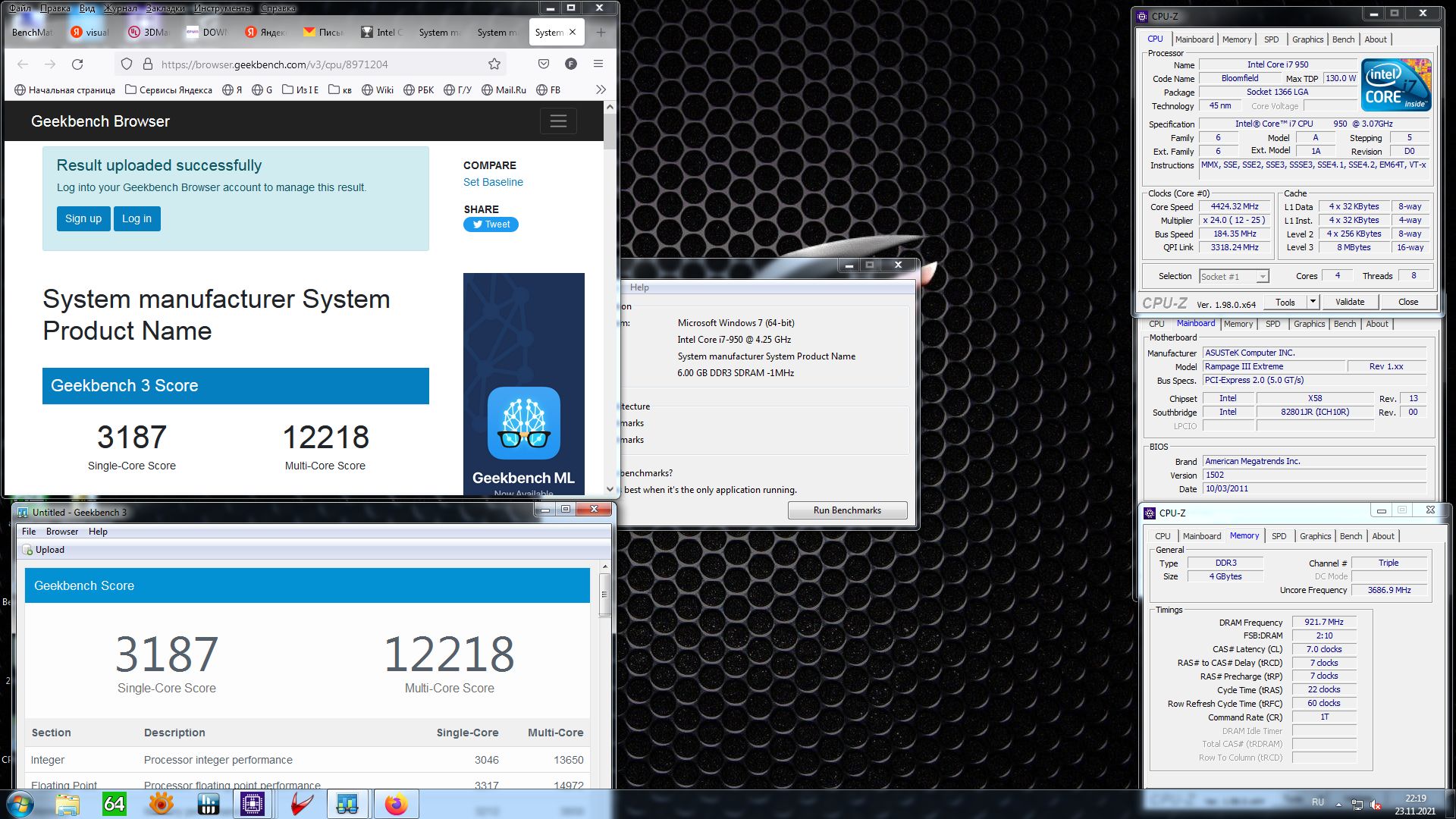Open the File menu in Geekbench 3

click(x=29, y=532)
